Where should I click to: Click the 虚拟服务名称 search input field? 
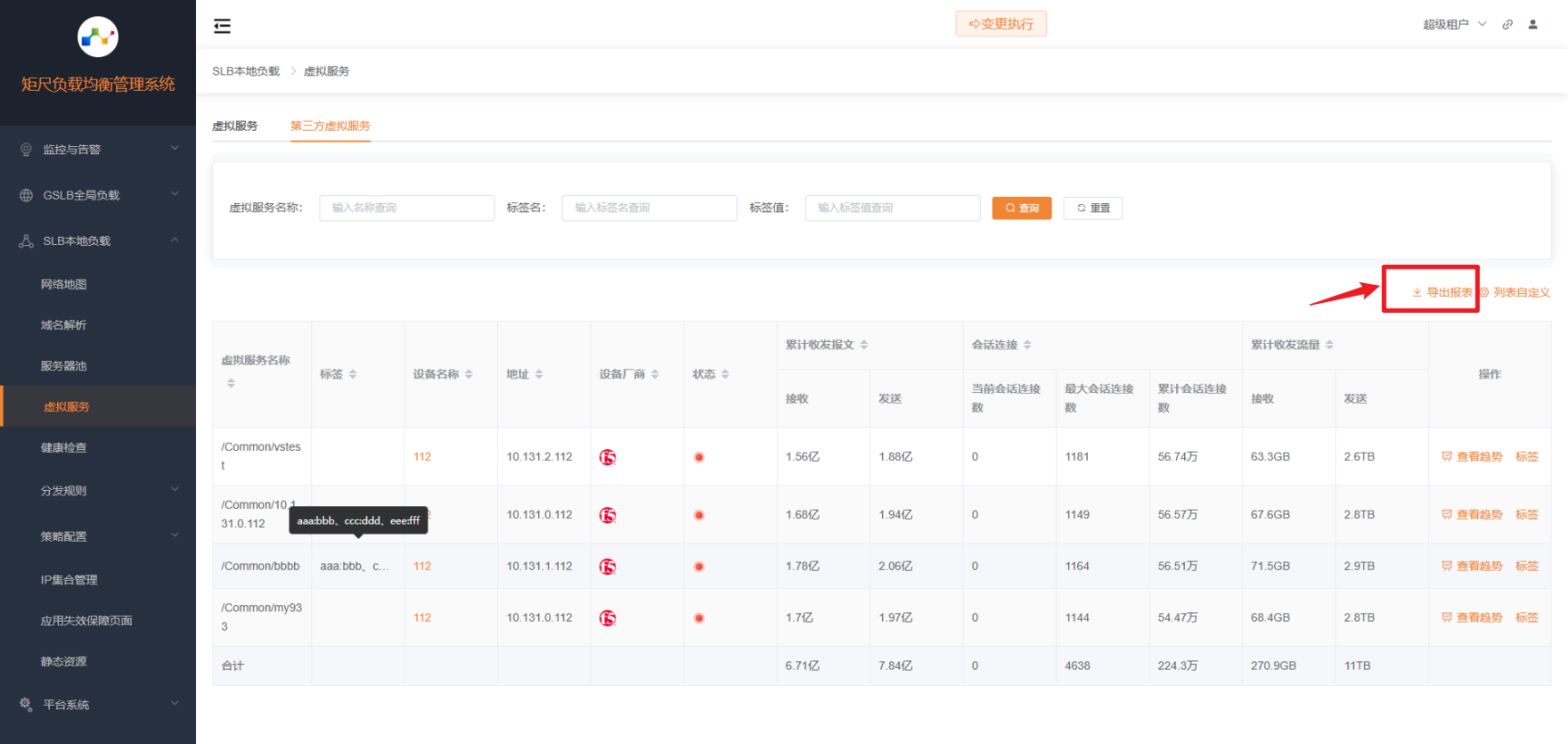407,208
